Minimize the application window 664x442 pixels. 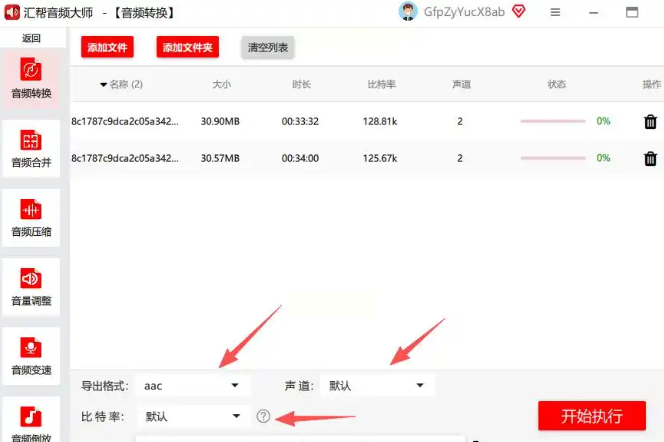tap(594, 13)
